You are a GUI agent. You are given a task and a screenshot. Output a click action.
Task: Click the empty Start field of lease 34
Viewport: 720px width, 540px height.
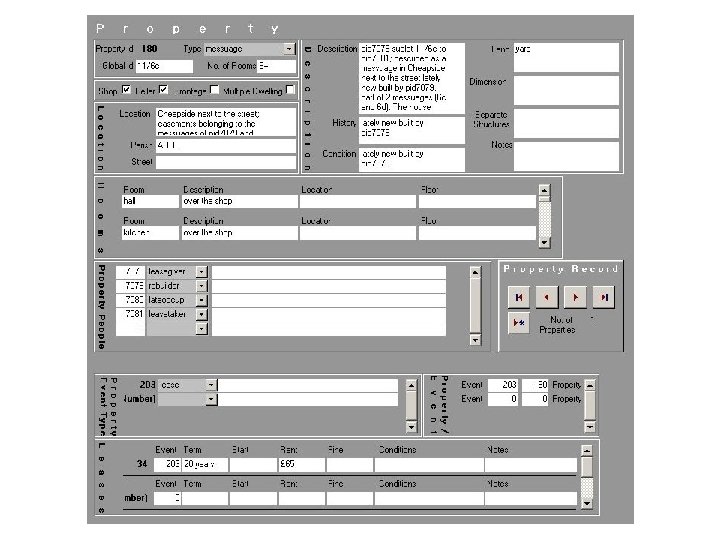253,464
